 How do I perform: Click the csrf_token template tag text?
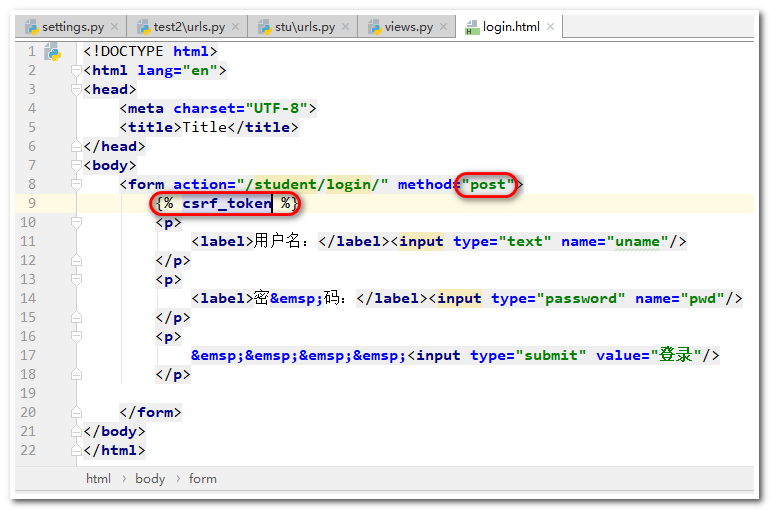(x=226, y=203)
